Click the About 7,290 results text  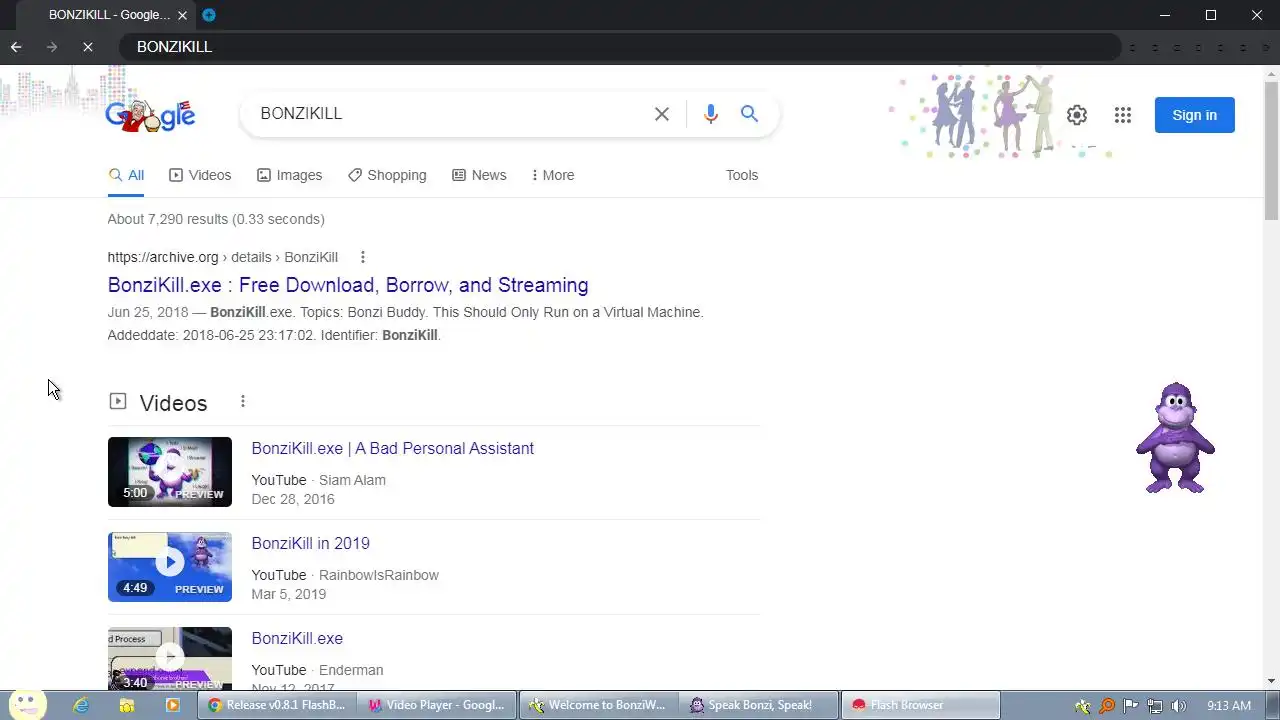[x=216, y=219]
